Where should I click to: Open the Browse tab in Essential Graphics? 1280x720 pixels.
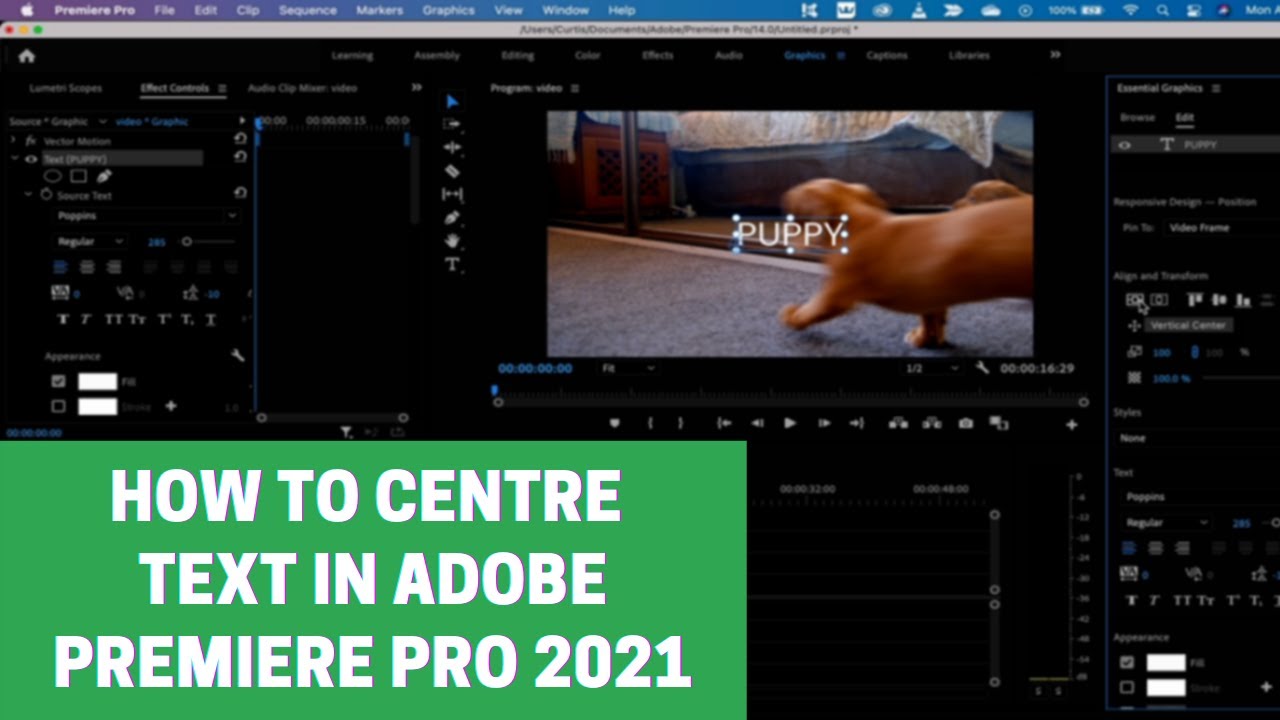[x=1137, y=117]
